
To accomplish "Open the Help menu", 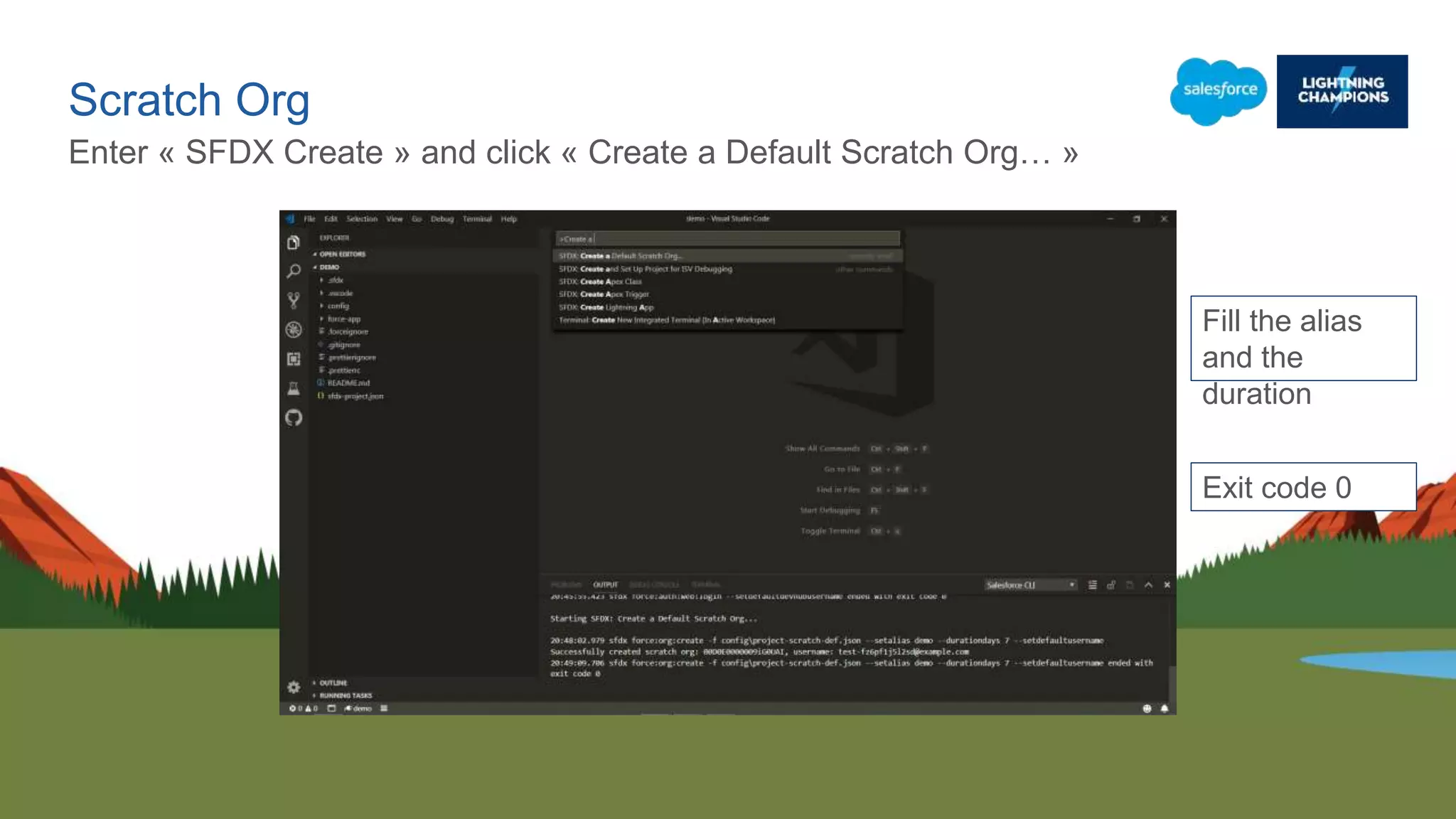I will point(509,219).
